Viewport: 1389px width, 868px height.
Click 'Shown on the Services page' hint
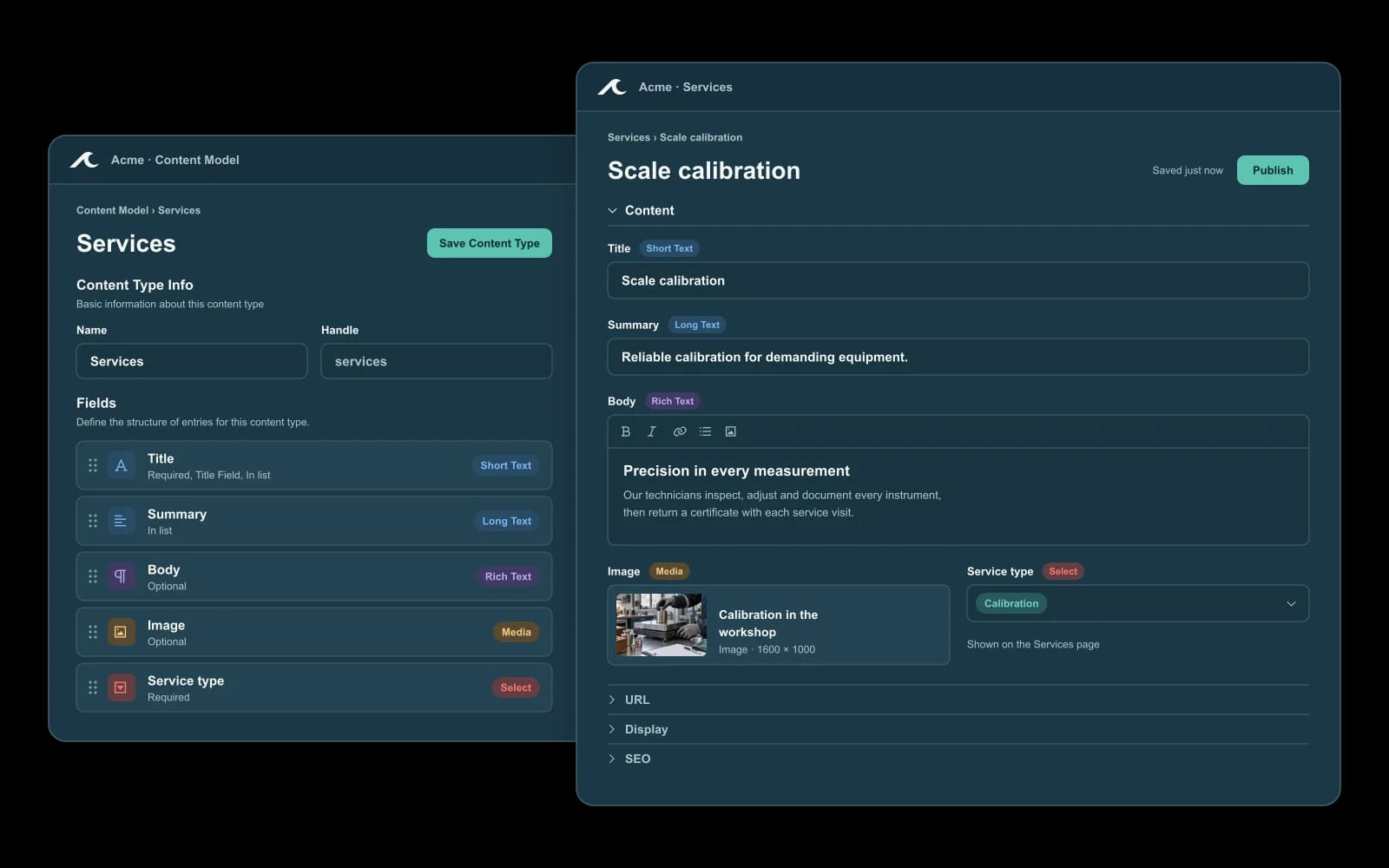[x=1033, y=644]
